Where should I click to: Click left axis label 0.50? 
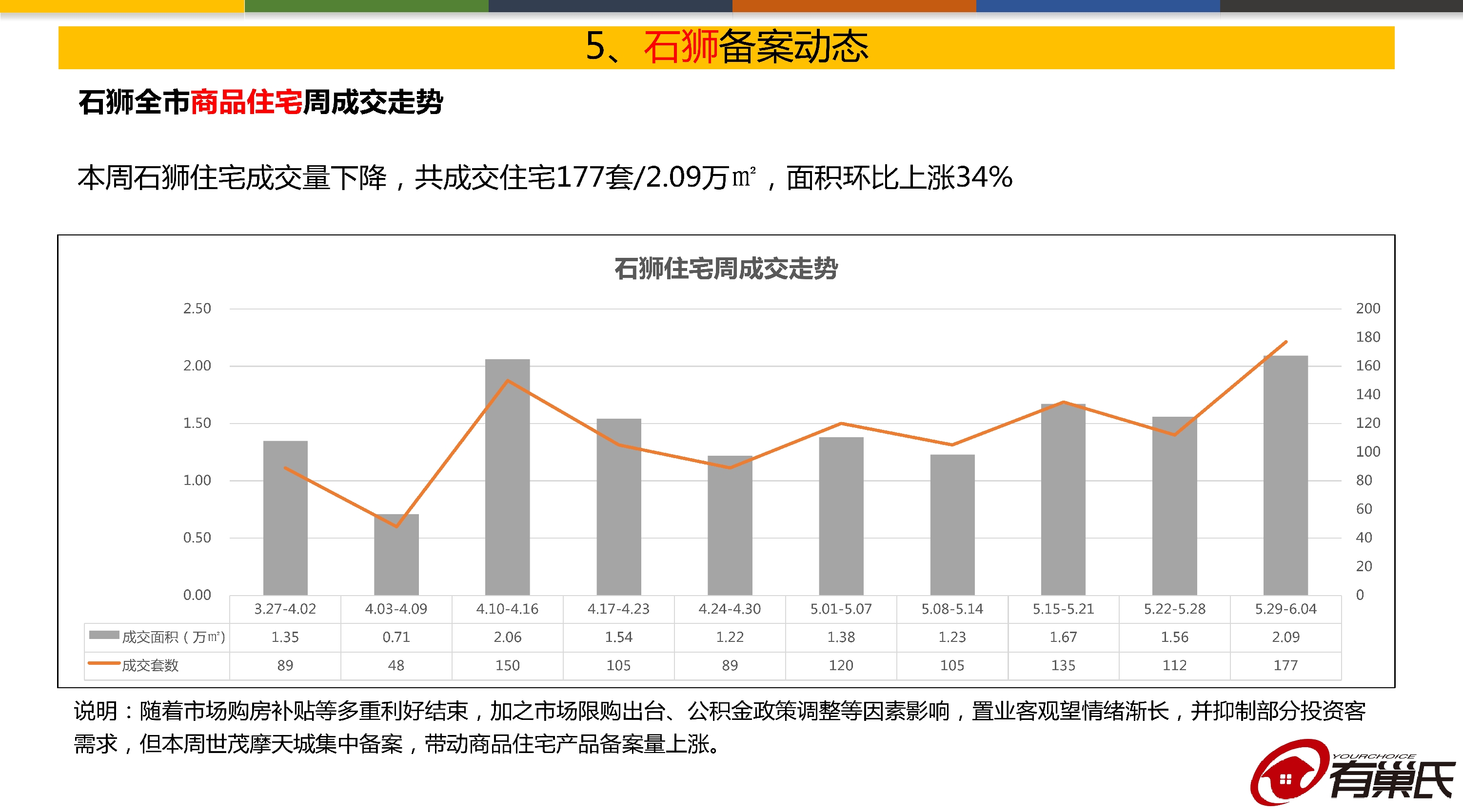(x=197, y=538)
